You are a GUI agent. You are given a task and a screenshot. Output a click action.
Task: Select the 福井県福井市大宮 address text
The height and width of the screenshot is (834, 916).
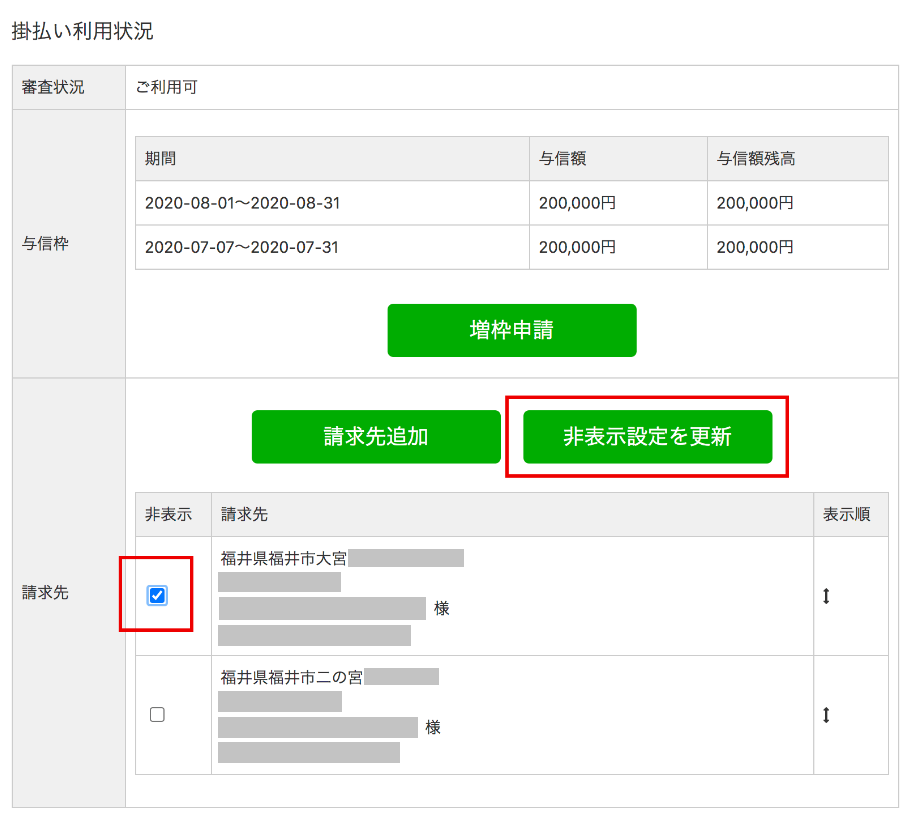284,558
